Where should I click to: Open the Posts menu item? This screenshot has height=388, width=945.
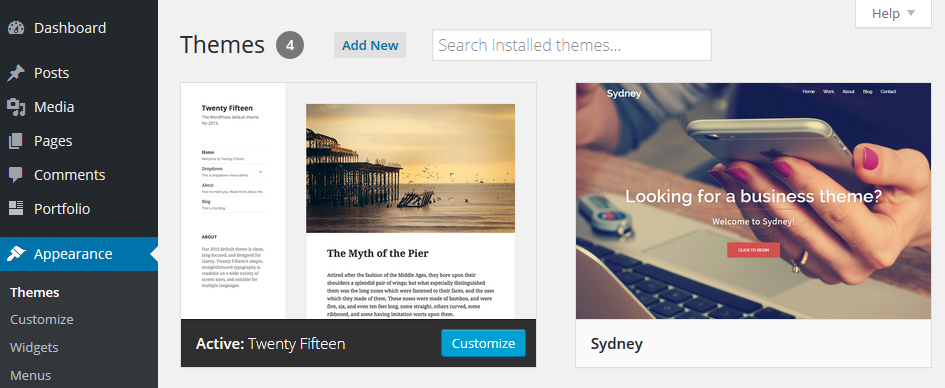point(79,73)
